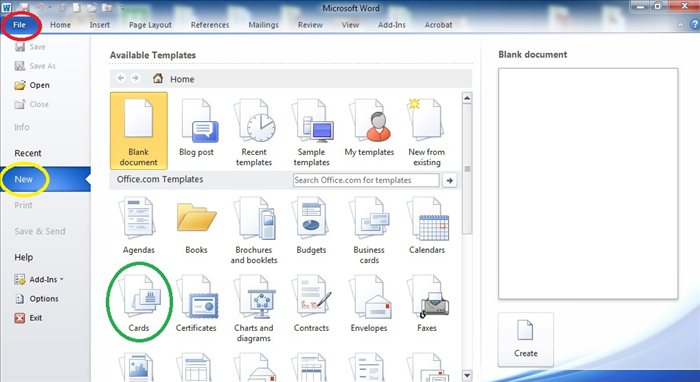Click Save As in backstage menu
This screenshot has height=382, width=700.
tap(35, 66)
